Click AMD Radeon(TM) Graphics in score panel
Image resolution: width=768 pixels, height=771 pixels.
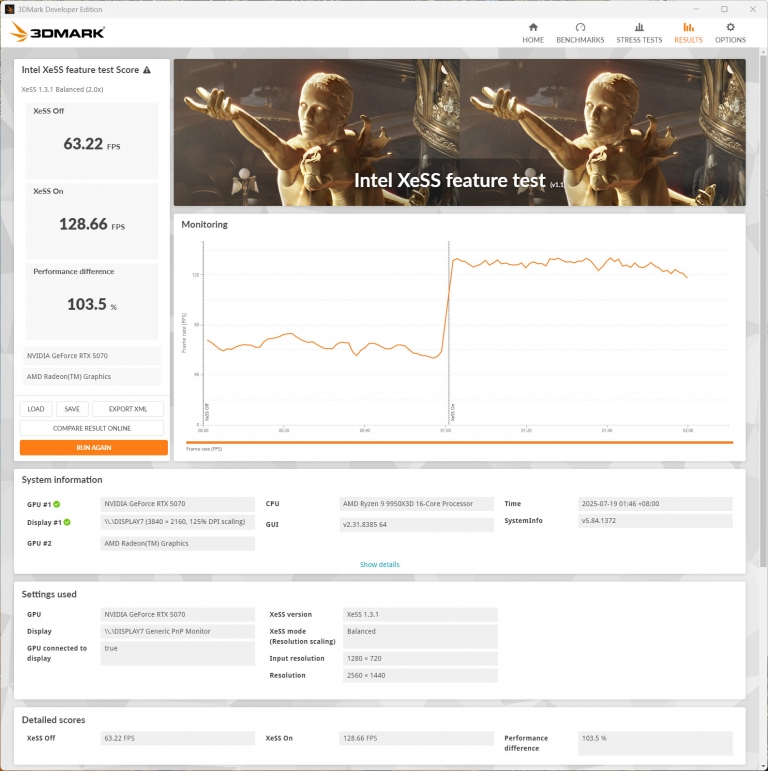(92, 377)
